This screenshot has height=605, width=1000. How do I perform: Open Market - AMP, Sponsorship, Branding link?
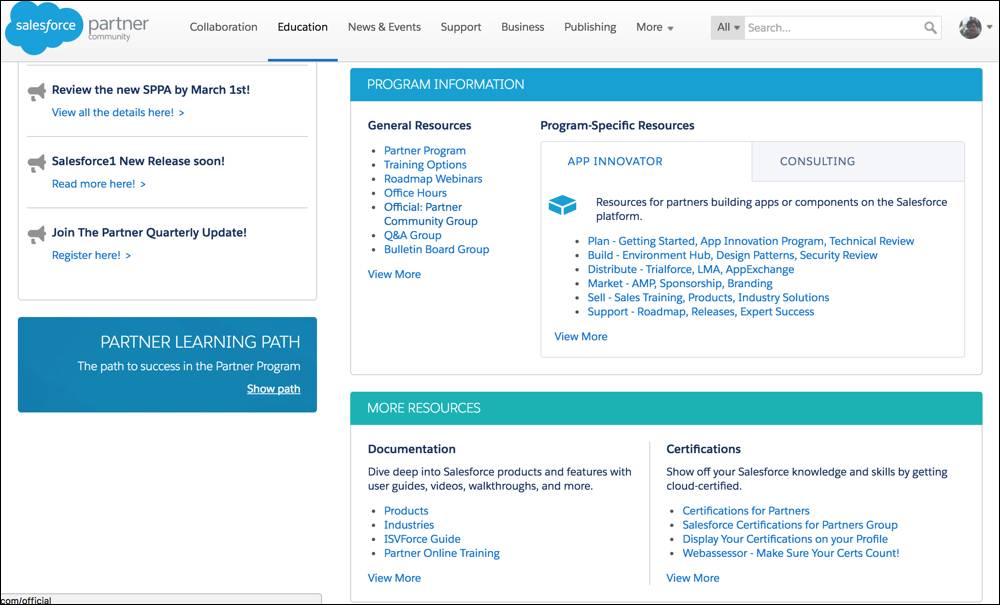[680, 283]
